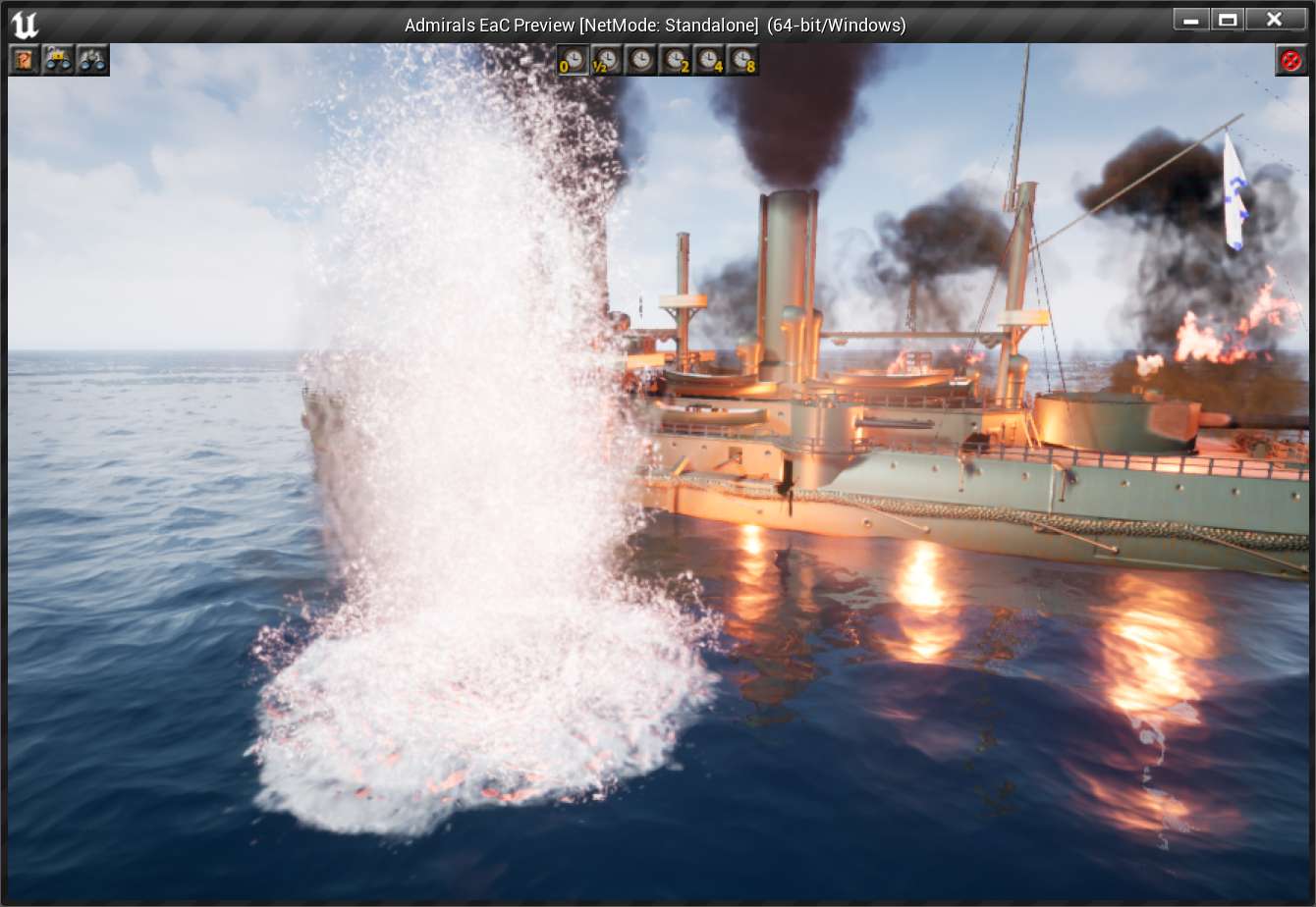Set normal speed with unlabeled clock
This screenshot has height=907, width=1316.
(x=640, y=61)
